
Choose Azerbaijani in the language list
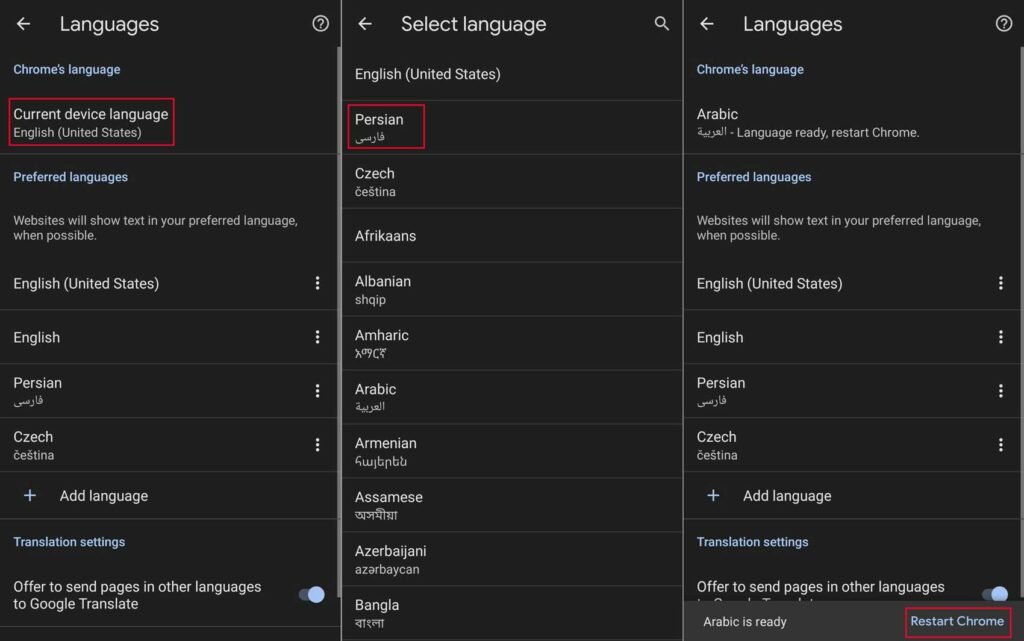coord(511,559)
